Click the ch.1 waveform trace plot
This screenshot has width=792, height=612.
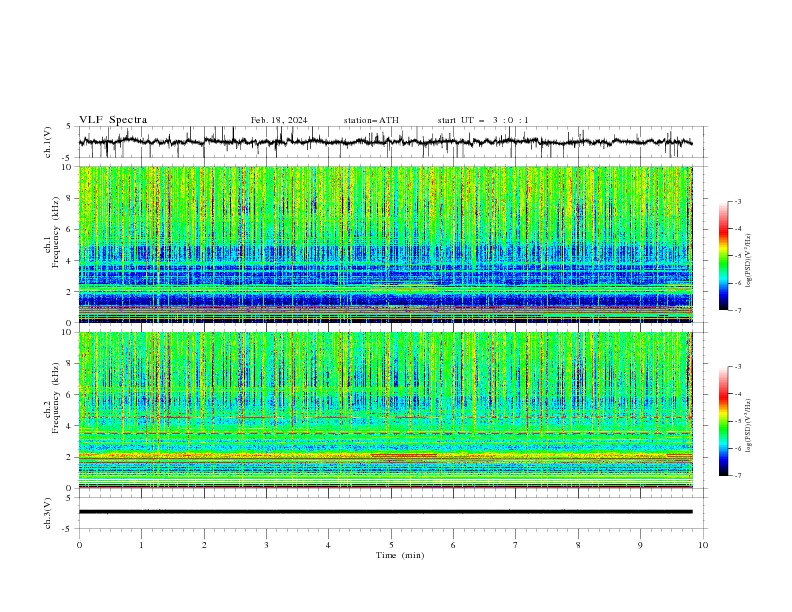(385, 142)
